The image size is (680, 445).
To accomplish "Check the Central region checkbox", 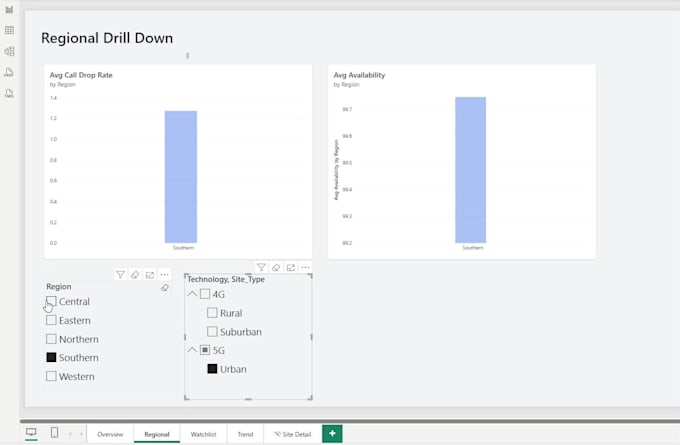I will [x=51, y=301].
